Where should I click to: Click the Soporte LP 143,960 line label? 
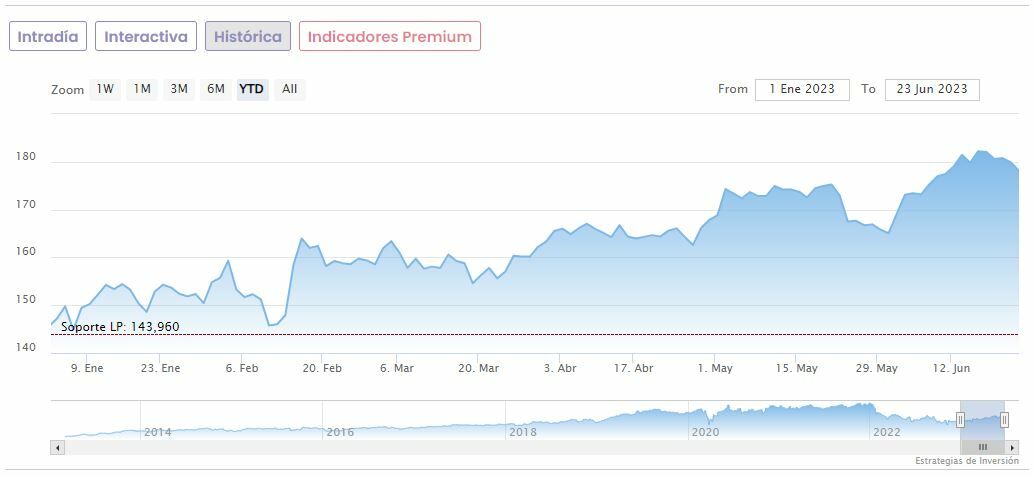point(120,327)
